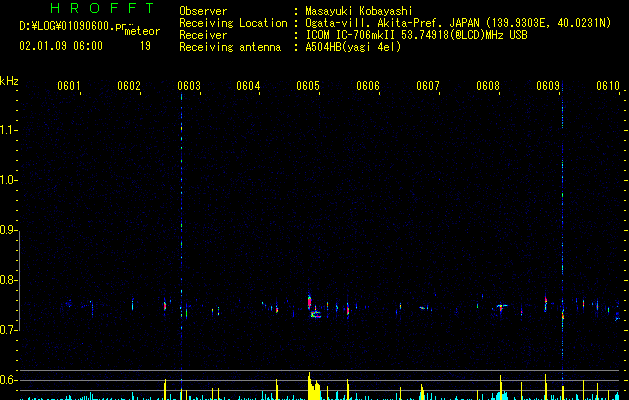
Task: Click the date and time 02.01.09 06:00
Action: pos(61,46)
